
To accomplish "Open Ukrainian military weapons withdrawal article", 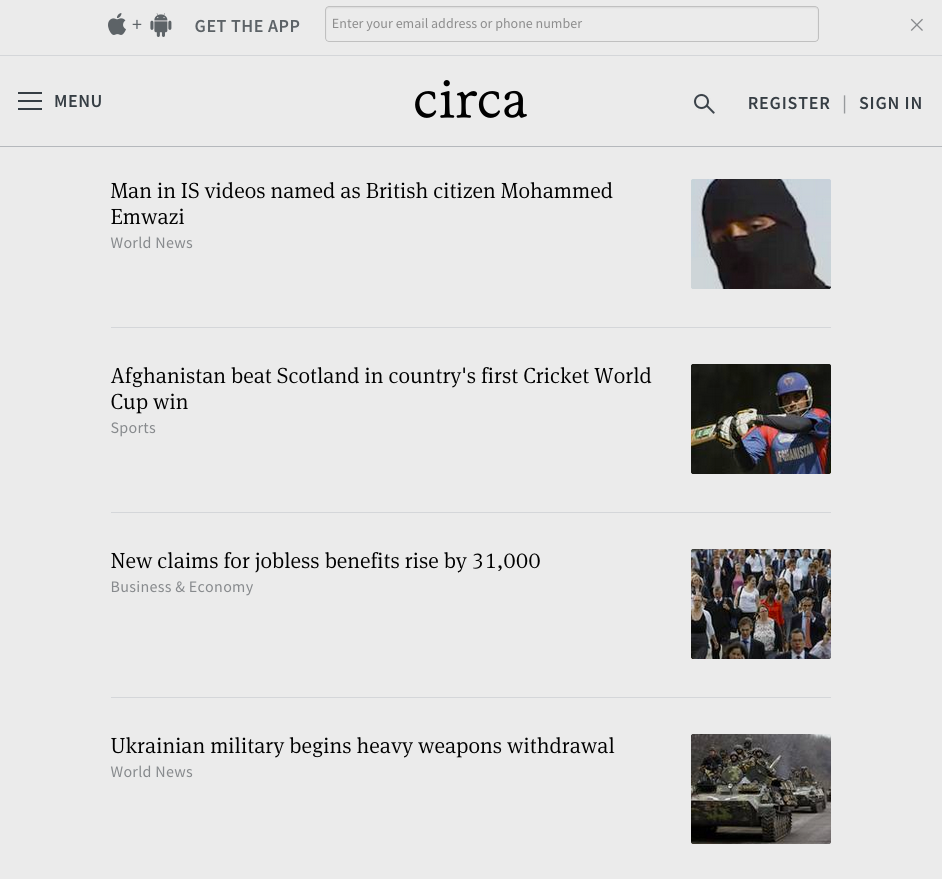I will point(362,746).
